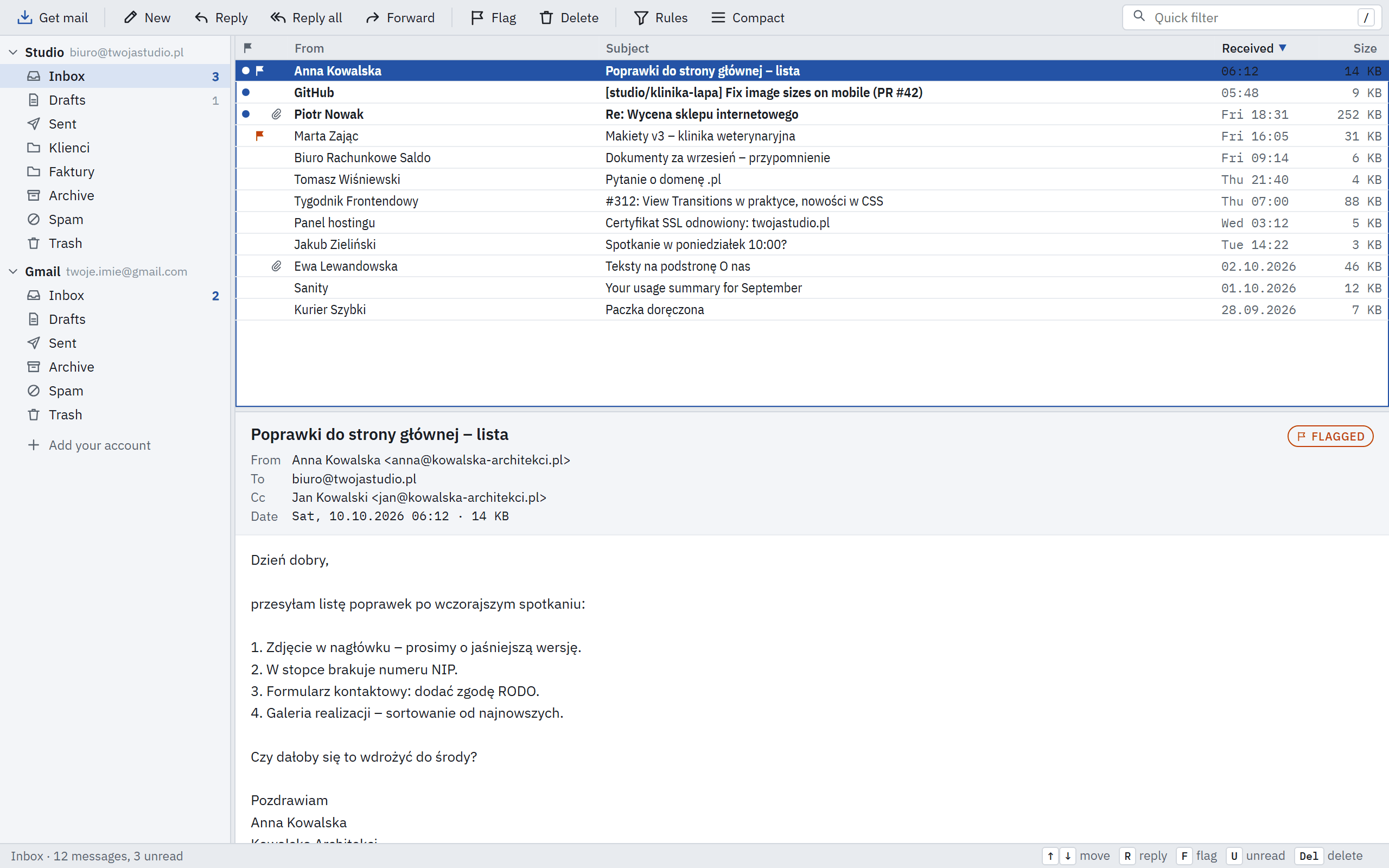Open the Klienci folder
This screenshot has height=868, width=1389.
point(115,148)
